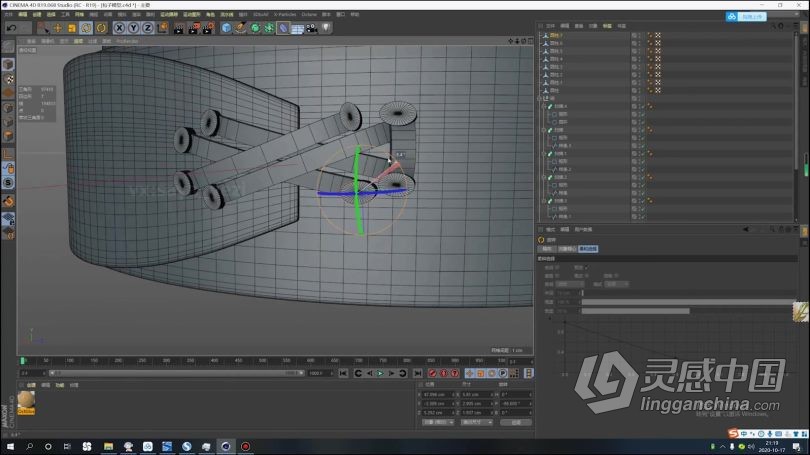
Task: Collapse the 扫描.1 sweep object
Action: [543, 154]
